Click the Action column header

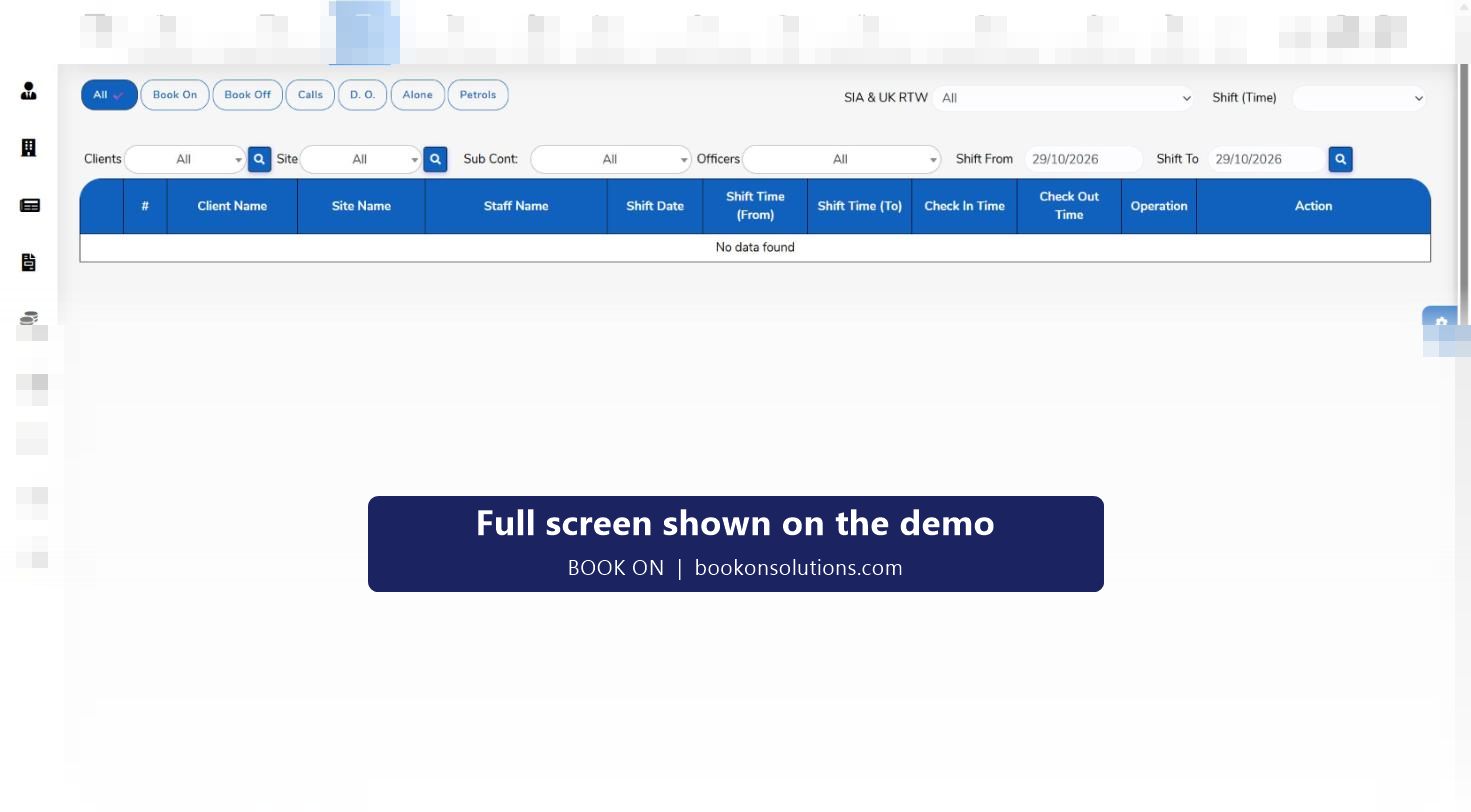(1314, 206)
